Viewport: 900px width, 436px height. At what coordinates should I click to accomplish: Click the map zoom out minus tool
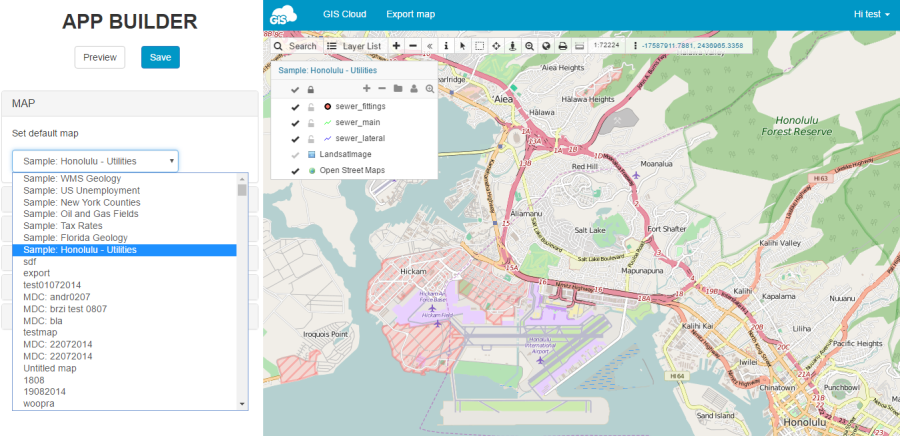click(x=413, y=46)
